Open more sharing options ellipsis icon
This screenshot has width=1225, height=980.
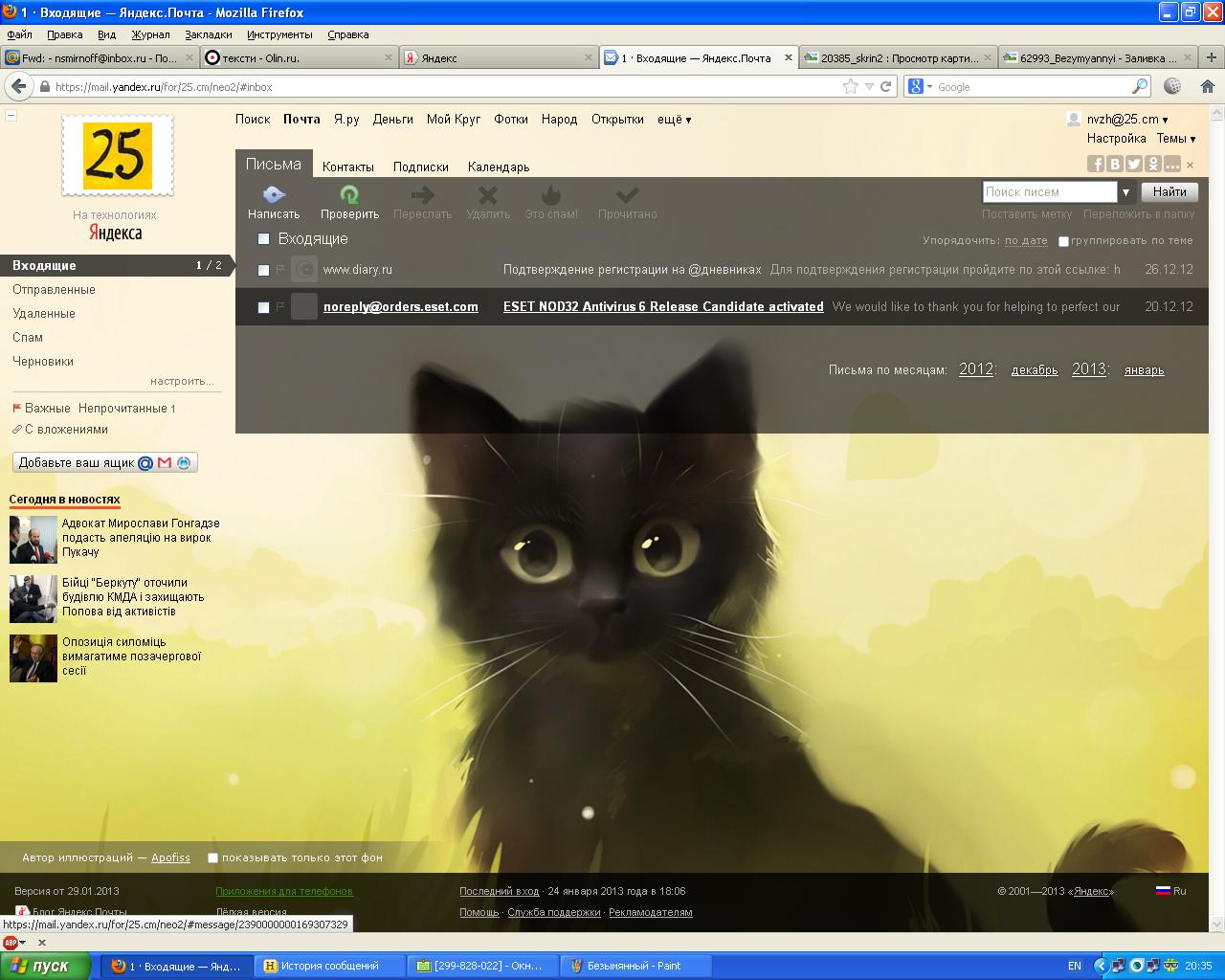coord(1172,164)
